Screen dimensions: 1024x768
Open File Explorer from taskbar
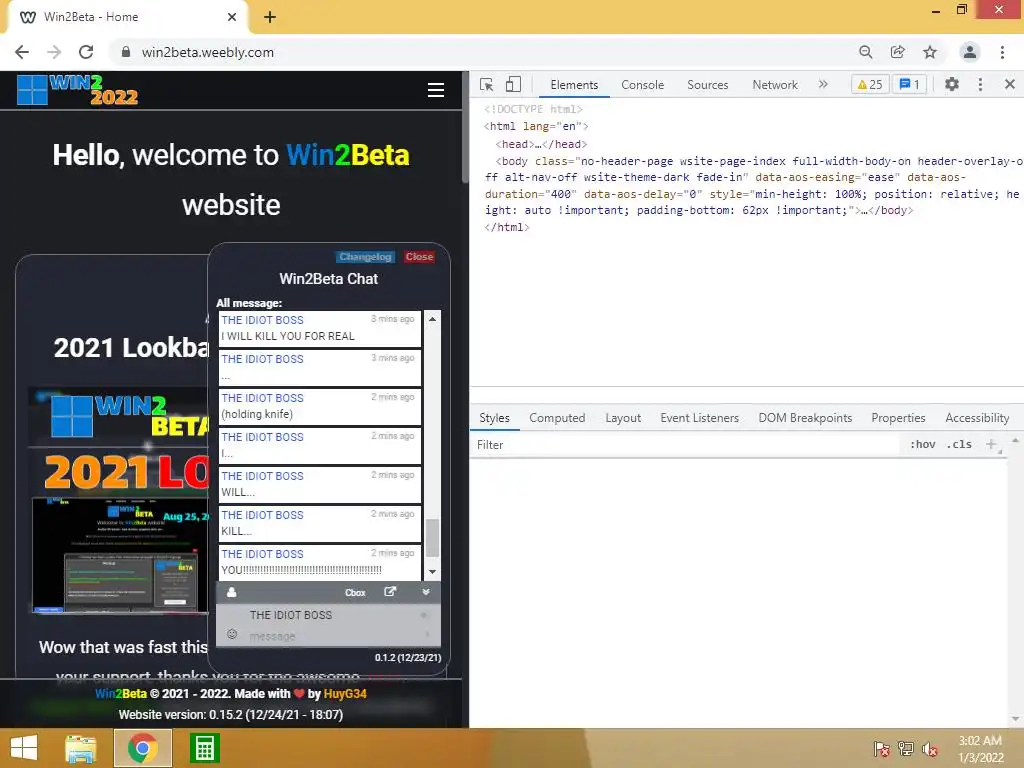pos(80,748)
